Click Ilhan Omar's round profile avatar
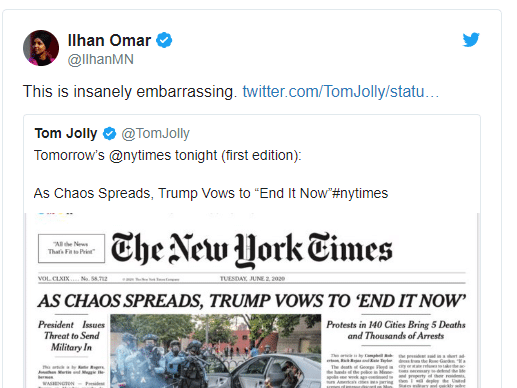This screenshot has height=388, width=517. click(41, 48)
